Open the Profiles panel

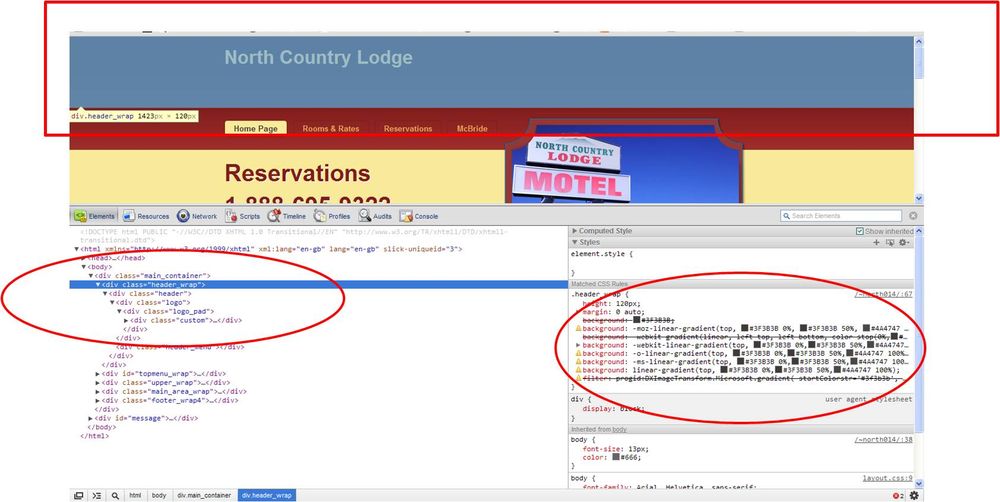[333, 216]
